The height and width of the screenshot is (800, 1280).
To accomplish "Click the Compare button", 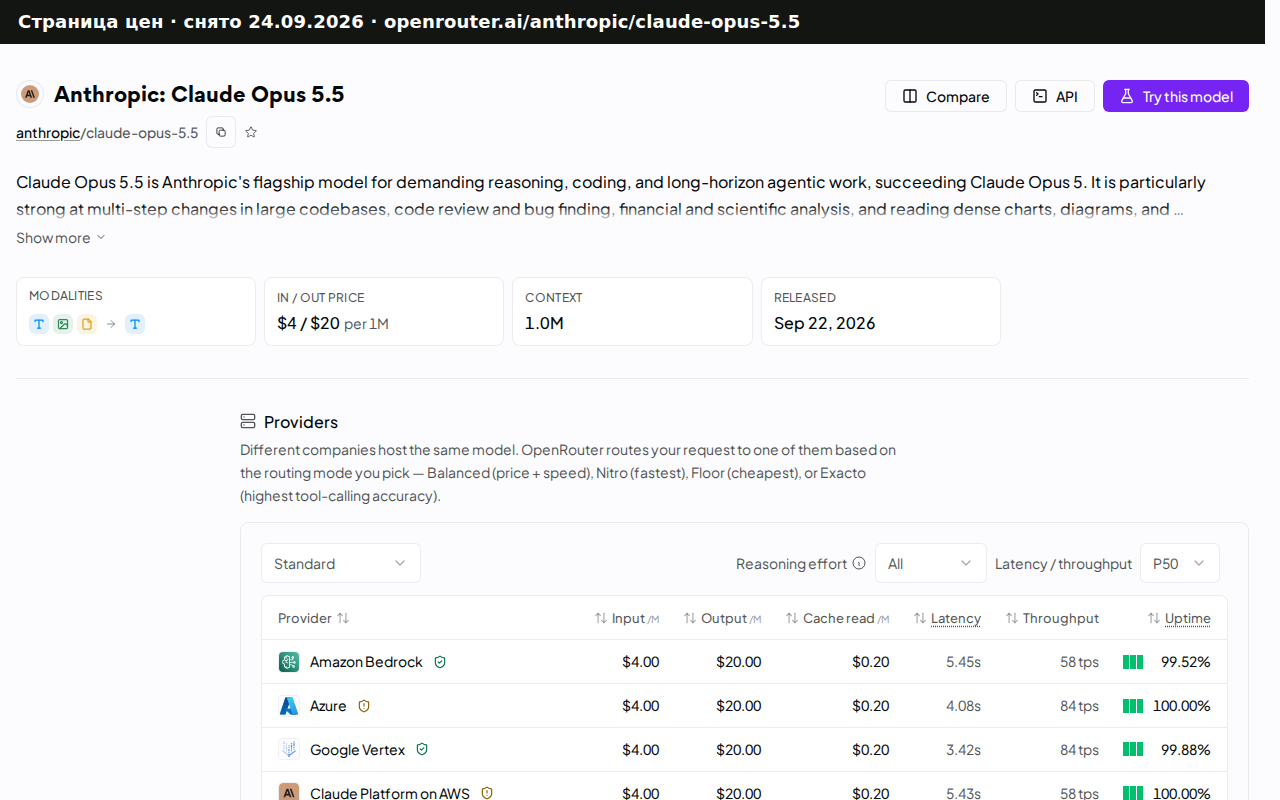I will [x=946, y=96].
